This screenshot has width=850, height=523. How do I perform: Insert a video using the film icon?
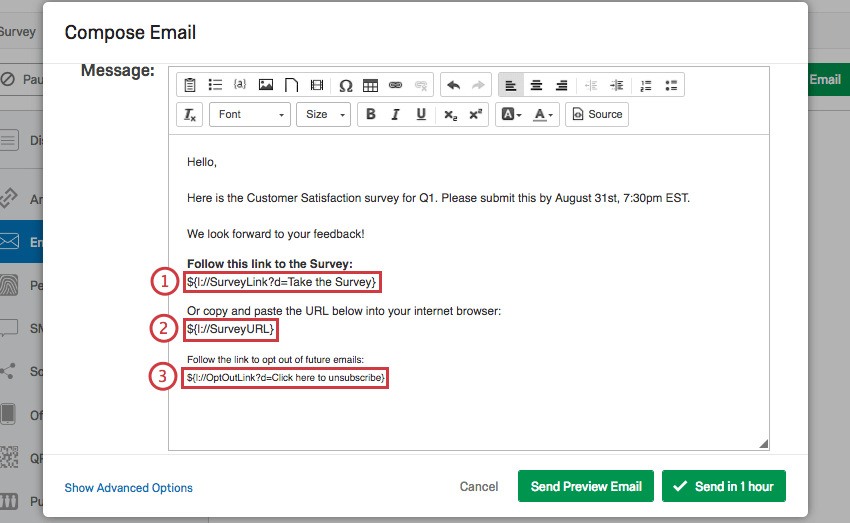point(317,85)
